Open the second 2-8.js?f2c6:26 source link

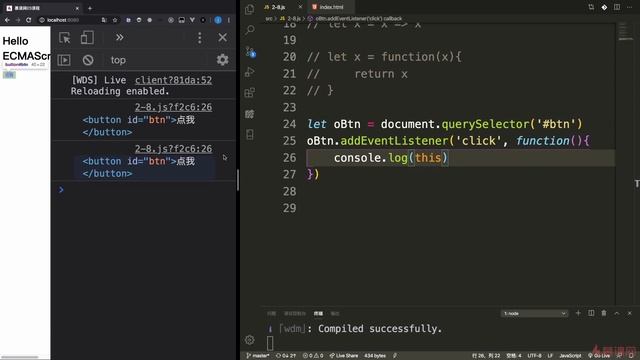click(x=173, y=149)
